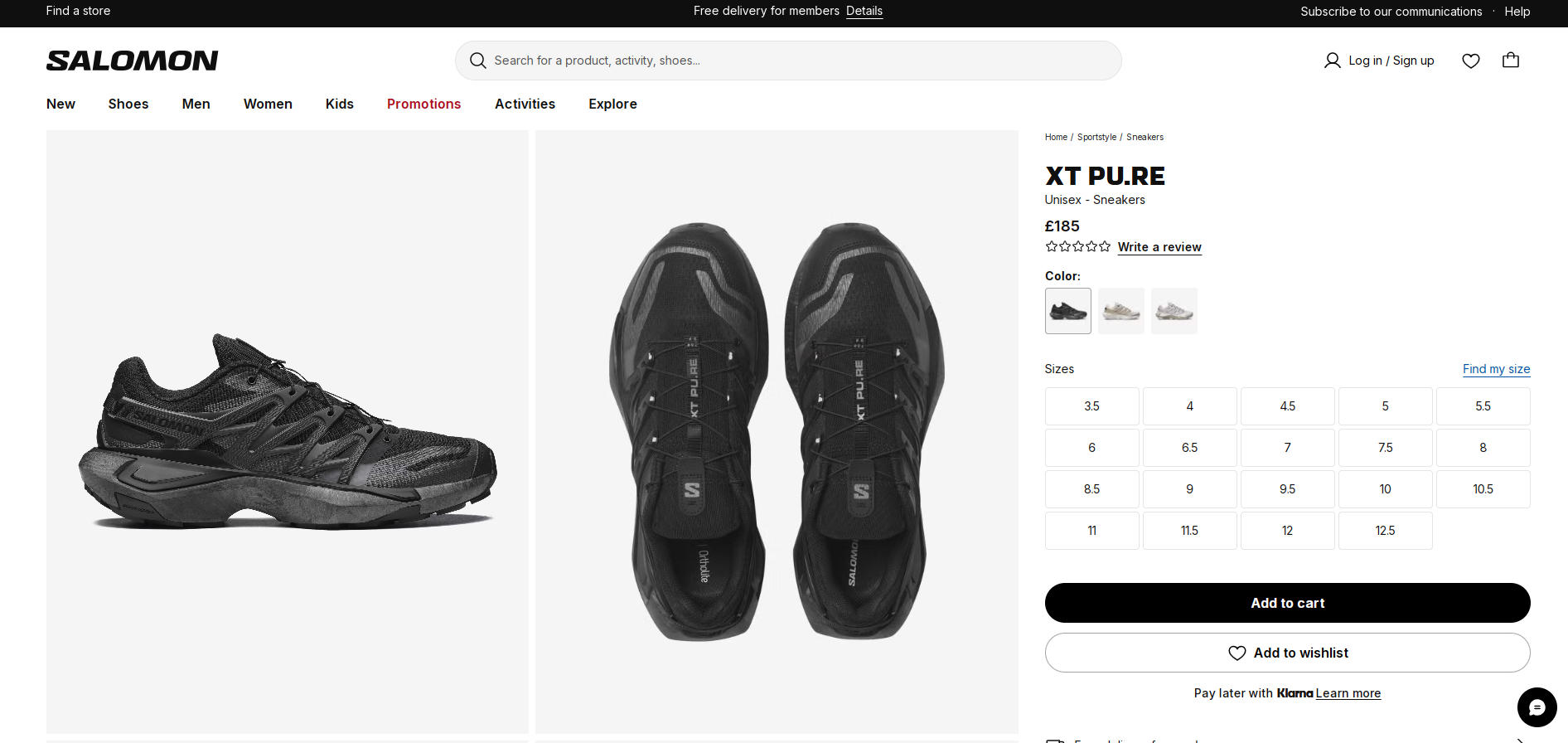Open the shopping bag icon
This screenshot has height=743, width=1568.
click(1511, 61)
